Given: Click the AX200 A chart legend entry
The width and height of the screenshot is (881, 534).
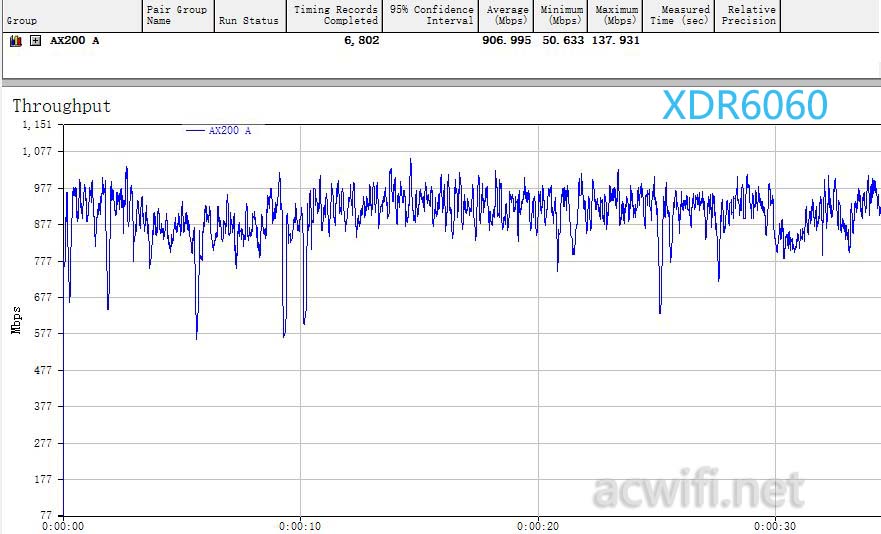Looking at the screenshot, I should point(219,130).
